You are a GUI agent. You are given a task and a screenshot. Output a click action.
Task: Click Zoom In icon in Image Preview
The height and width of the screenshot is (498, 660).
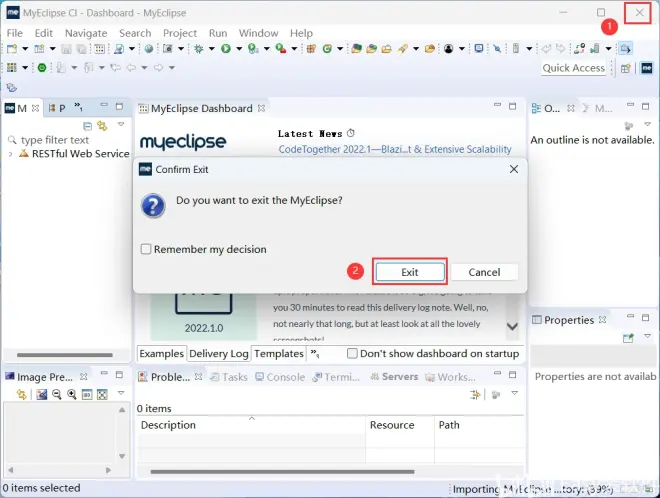72,394
